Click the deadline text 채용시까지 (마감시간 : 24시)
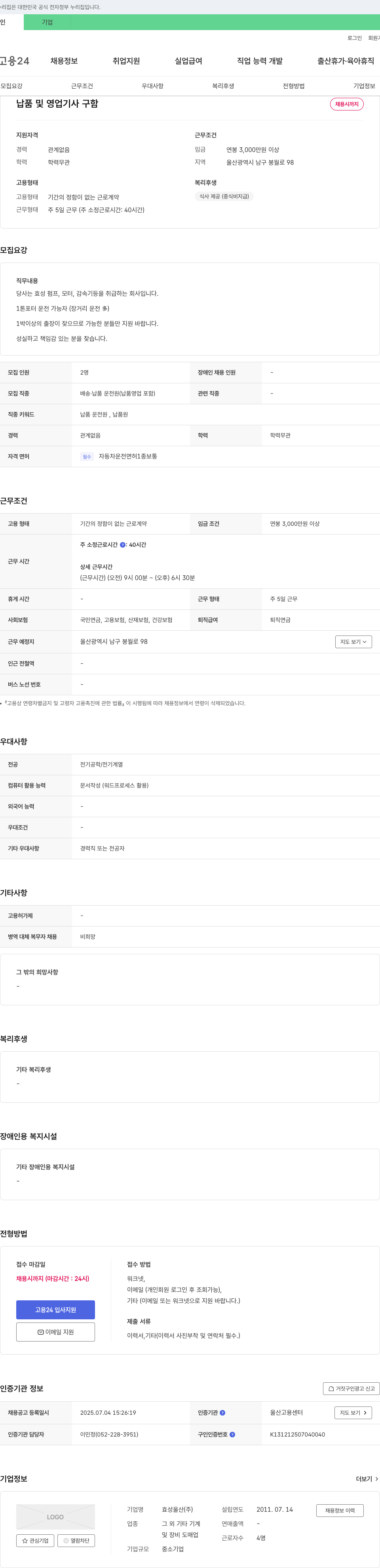Screen dimensions: 380x1568 (x=52, y=1278)
